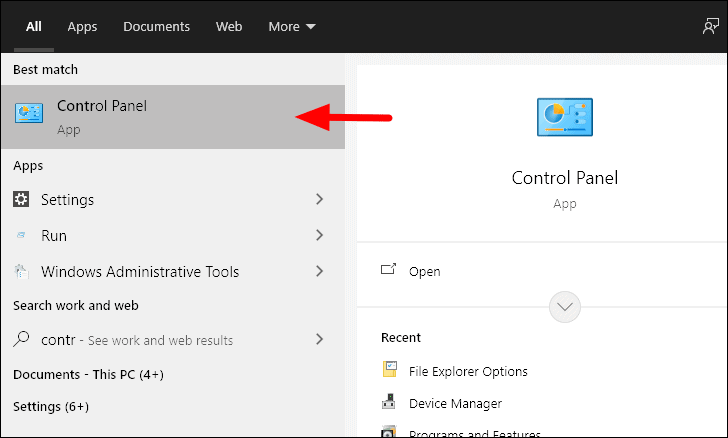Click the Windows Administrative Tools icon
This screenshot has width=728, height=438.
(21, 271)
